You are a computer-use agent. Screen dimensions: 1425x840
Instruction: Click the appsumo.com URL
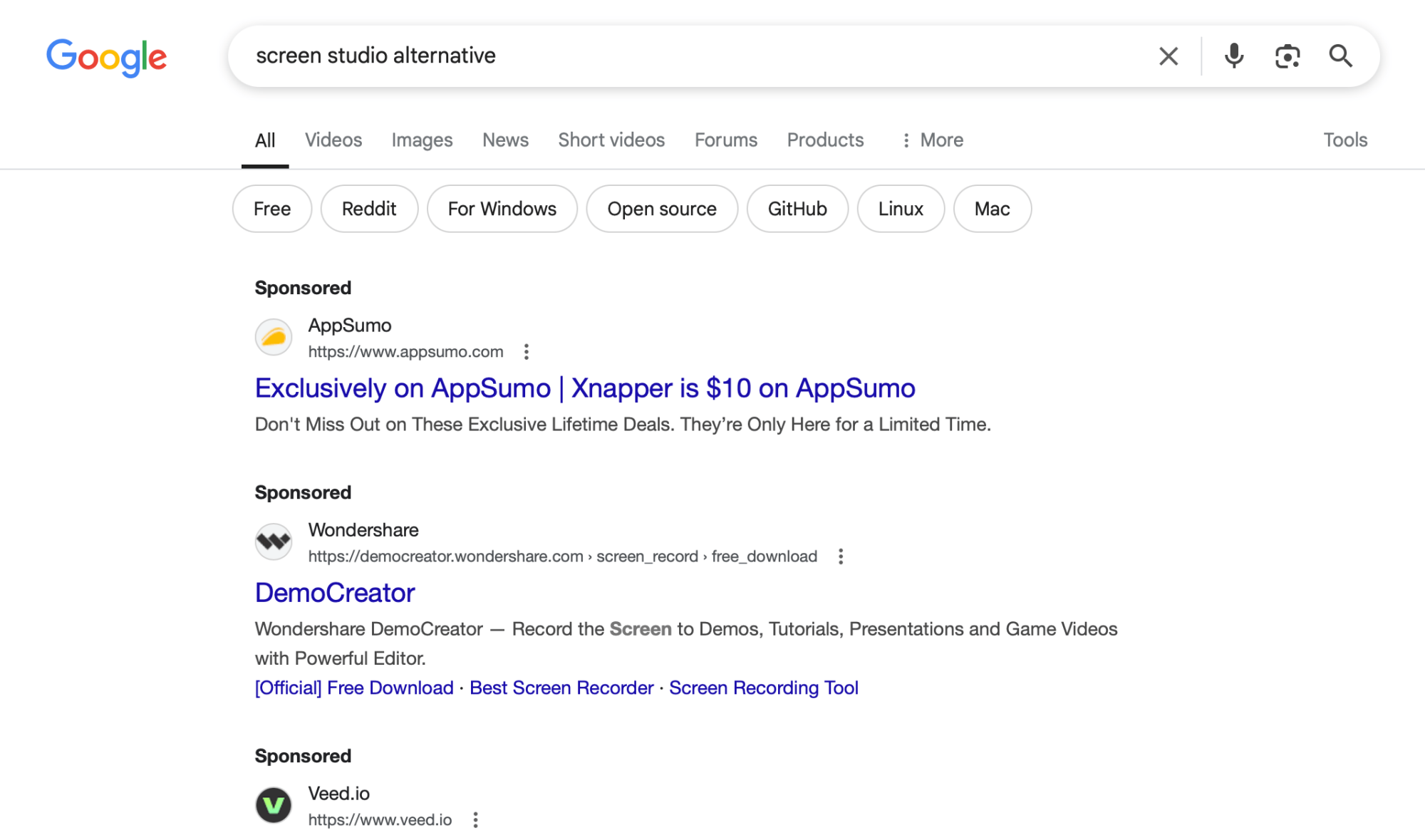click(x=405, y=352)
